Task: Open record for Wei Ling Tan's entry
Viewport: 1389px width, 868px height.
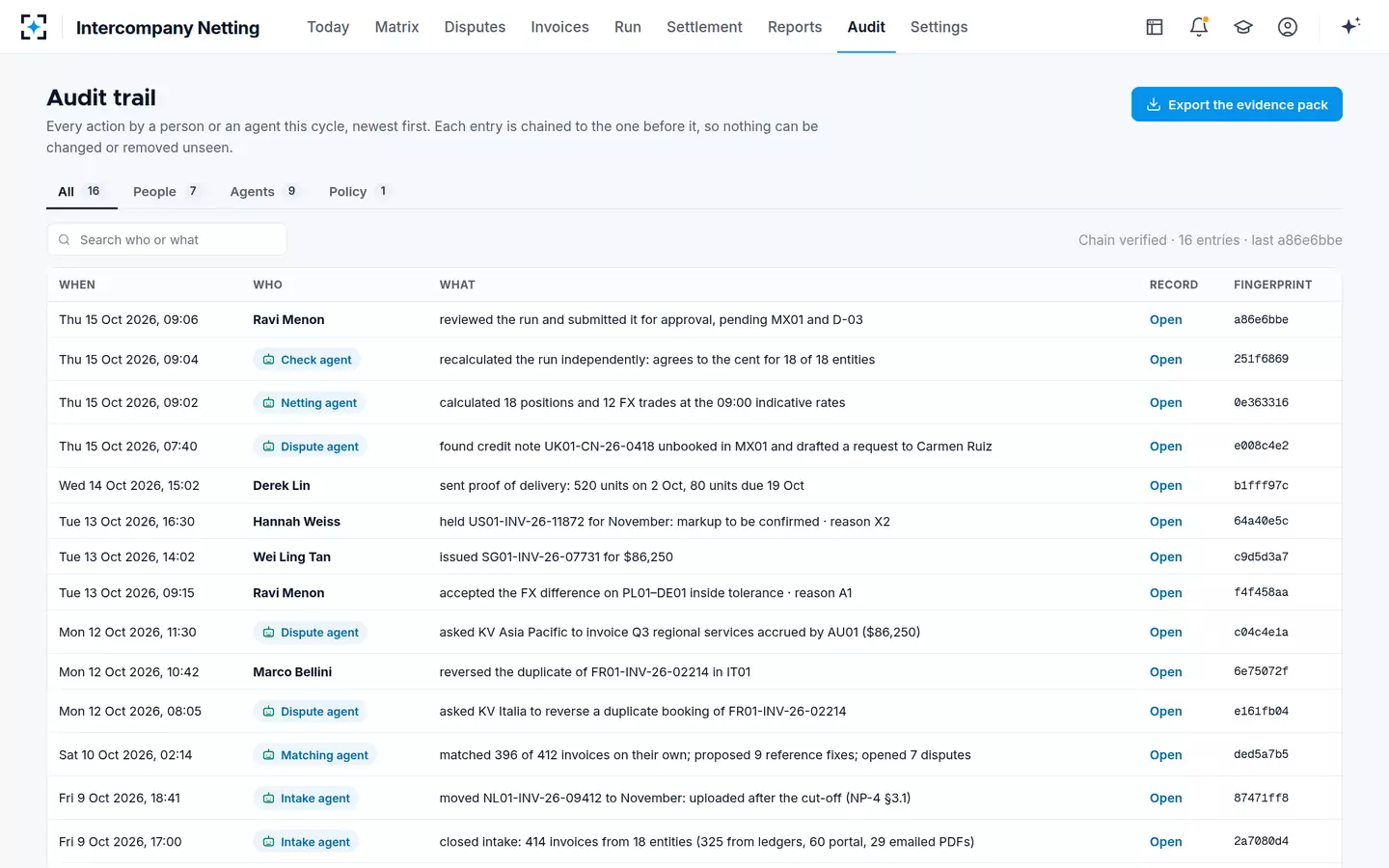Action: coord(1165,557)
